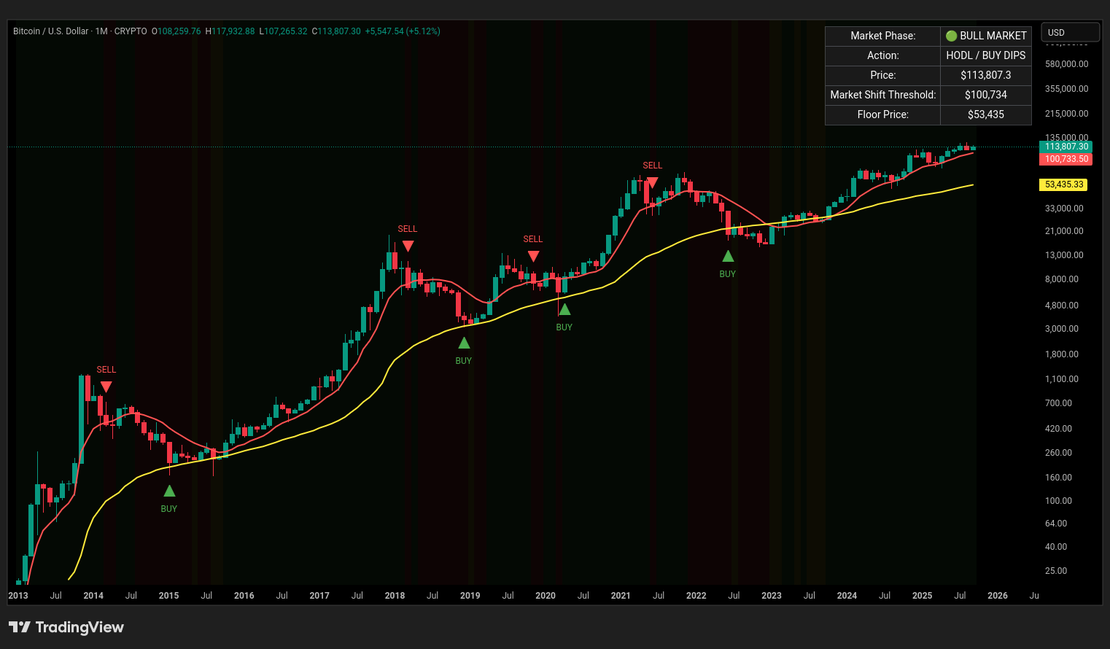Select the BUY arrow in mid 2022
This screenshot has height=649, width=1110.
[727, 256]
